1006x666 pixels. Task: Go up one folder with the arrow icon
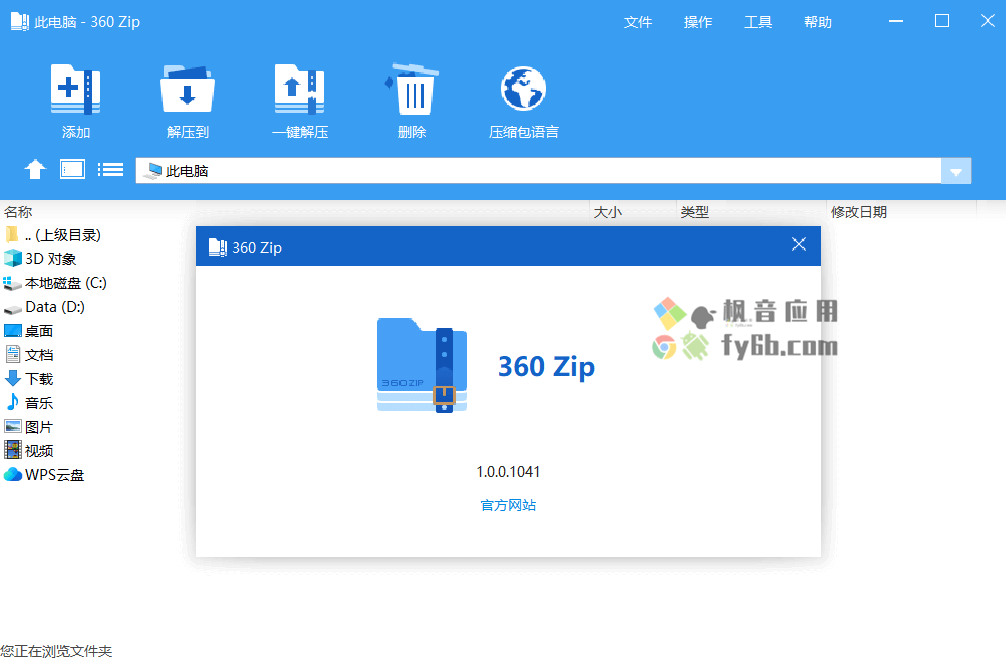35,170
